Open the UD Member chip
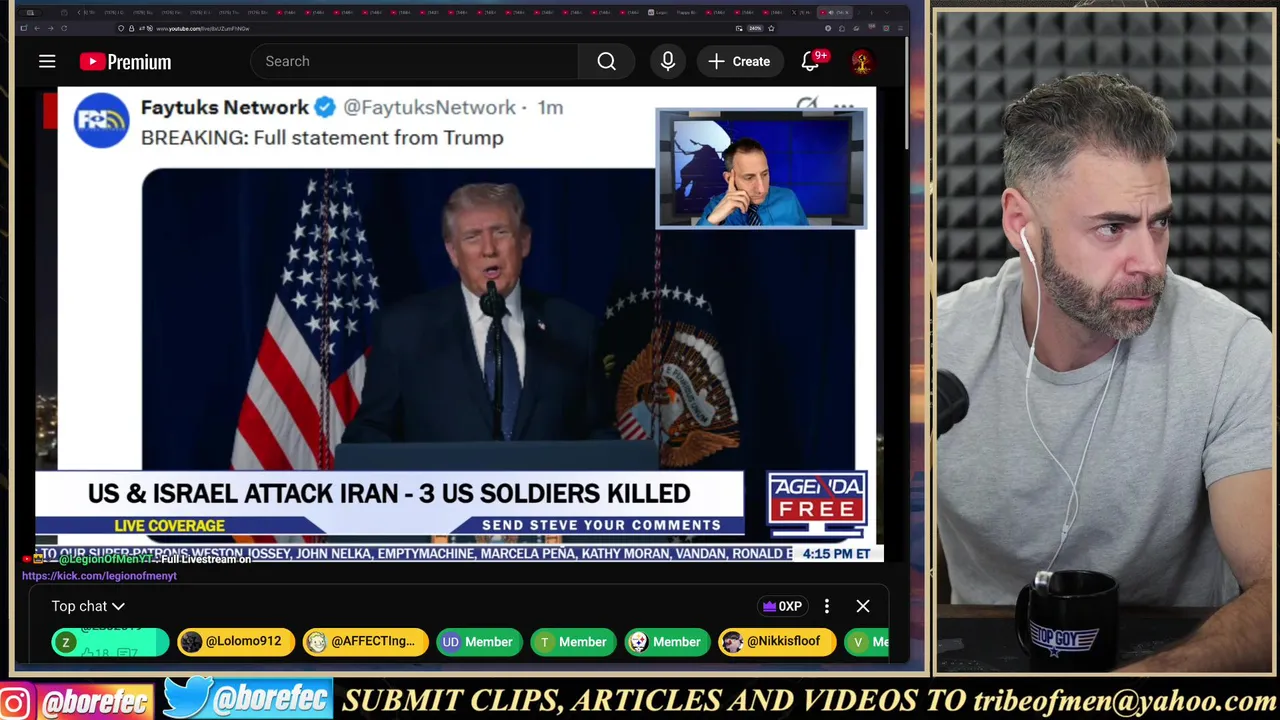 [x=479, y=642]
